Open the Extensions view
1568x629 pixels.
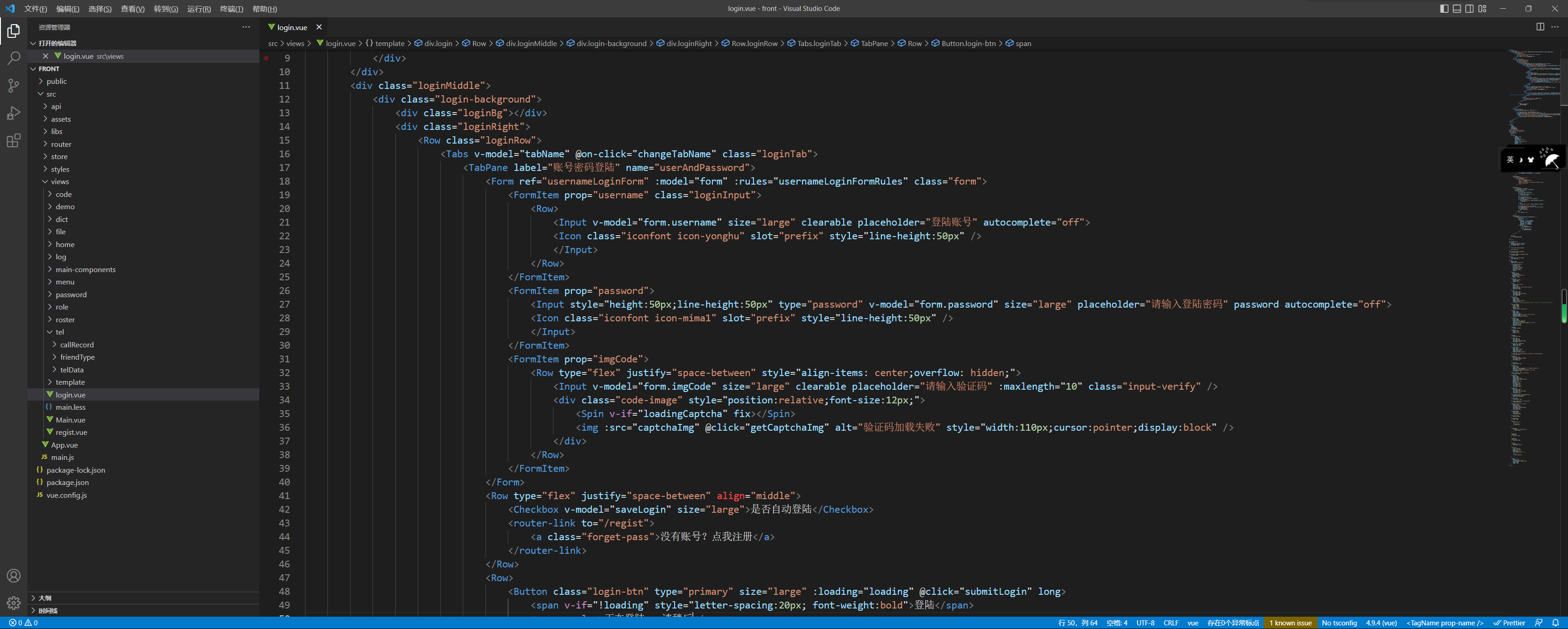point(13,141)
